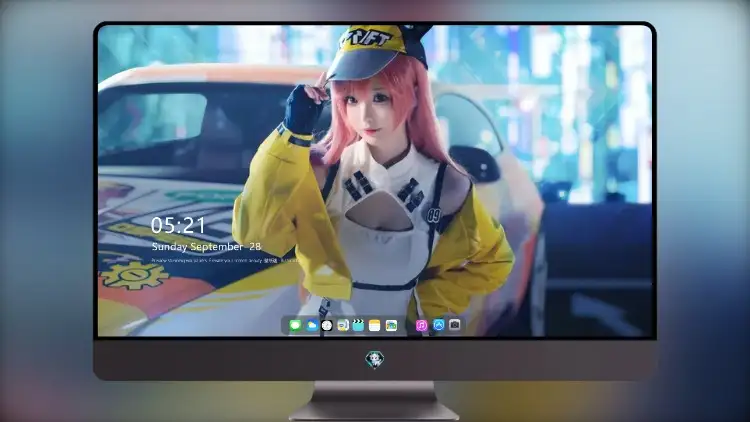Open the App Store dock icon
The image size is (750, 422).
pyautogui.click(x=439, y=325)
